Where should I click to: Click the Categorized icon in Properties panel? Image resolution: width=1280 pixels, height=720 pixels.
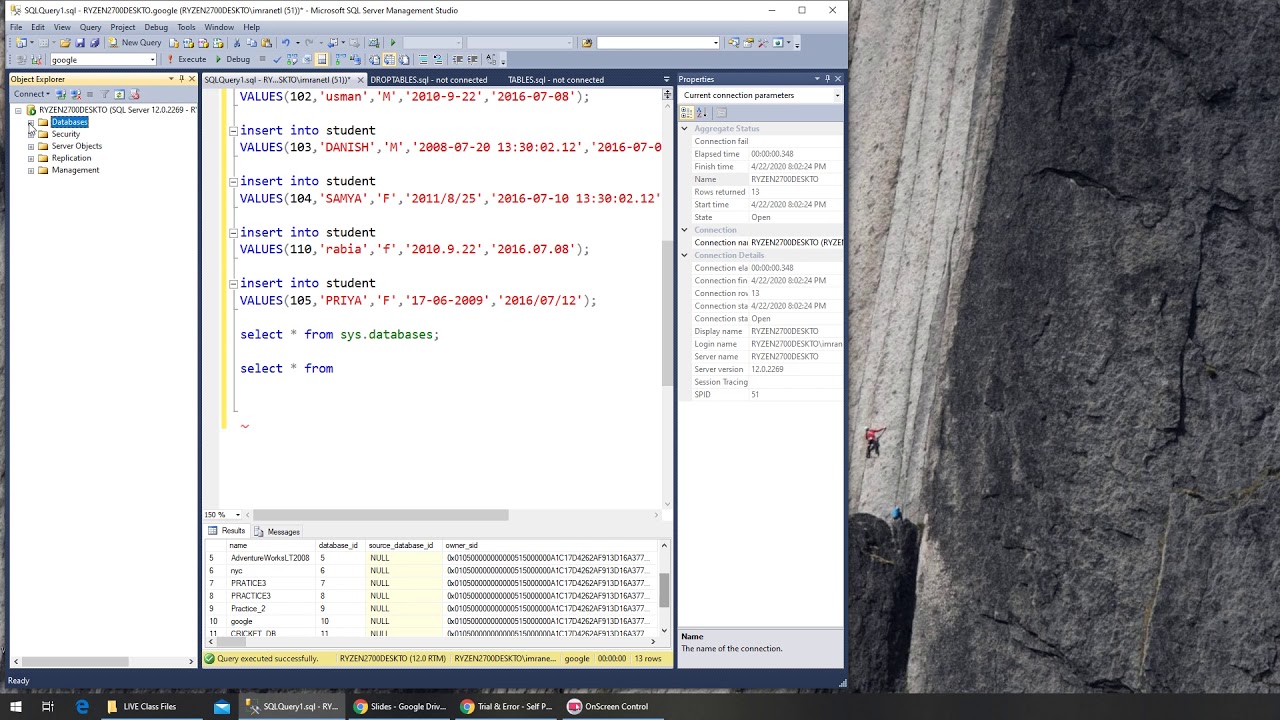687,113
